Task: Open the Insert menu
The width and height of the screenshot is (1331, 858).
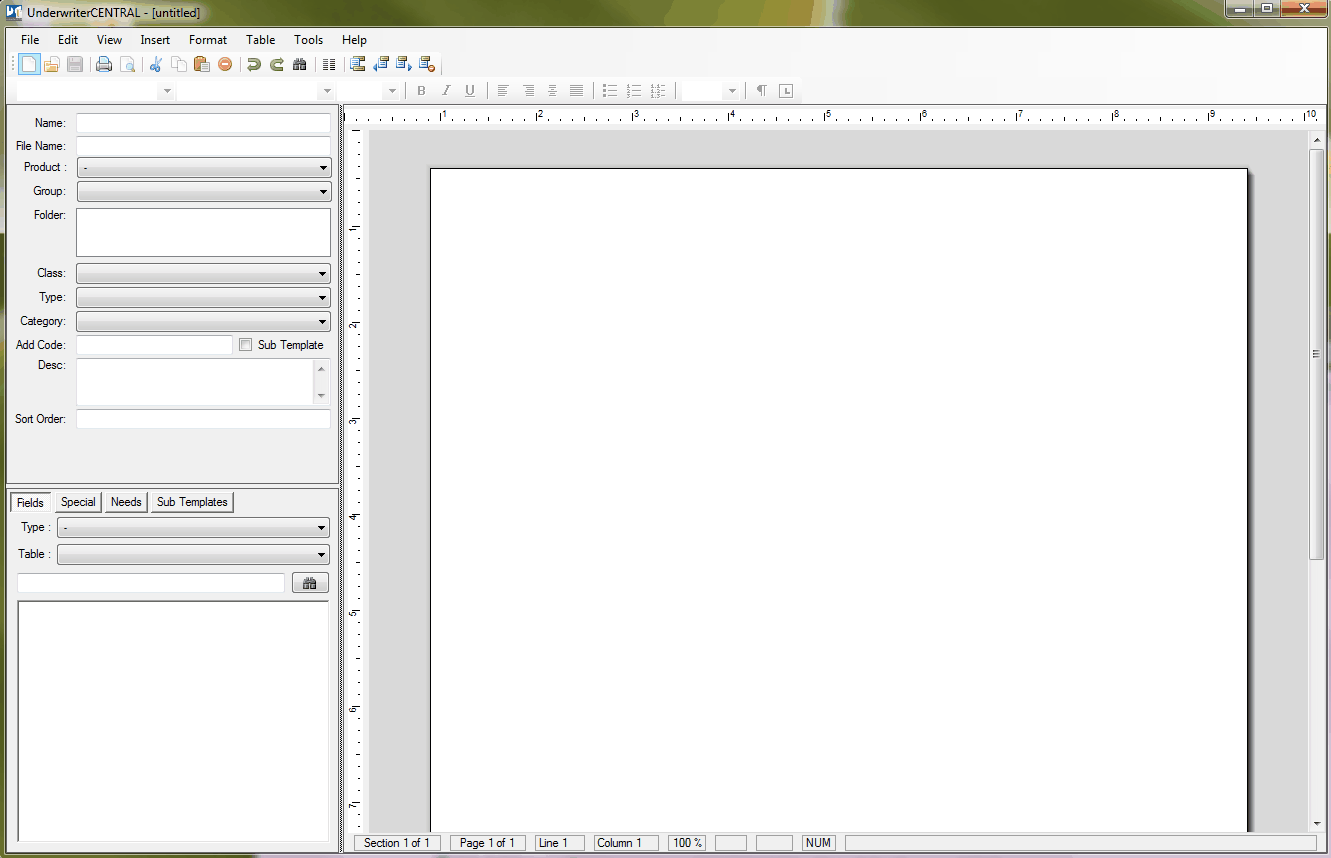Action: pyautogui.click(x=155, y=40)
